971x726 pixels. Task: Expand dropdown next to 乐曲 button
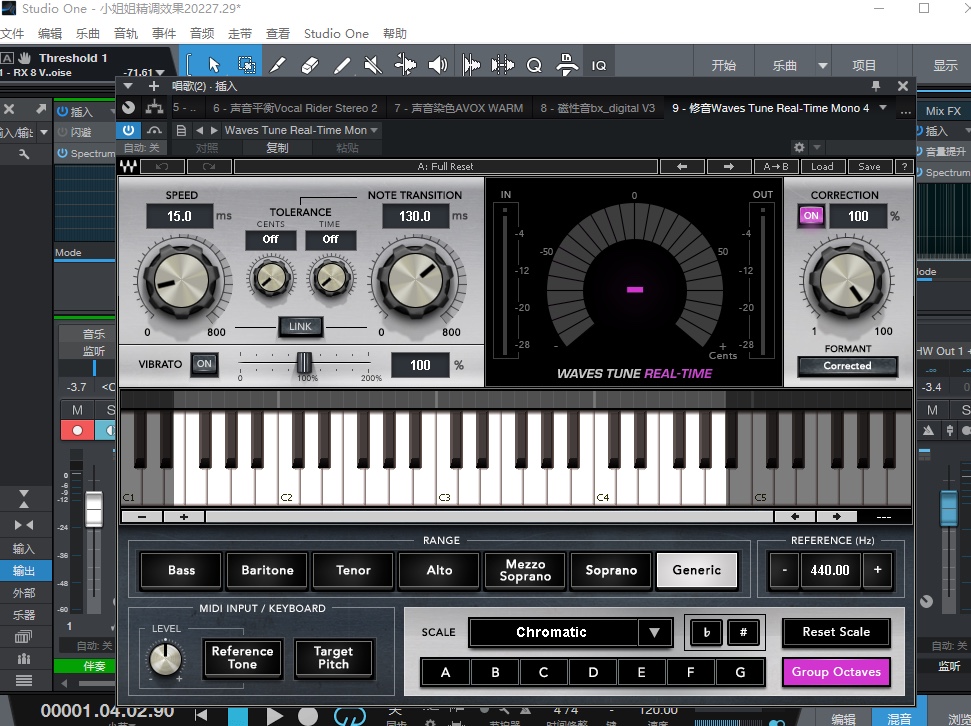pyautogui.click(x=823, y=66)
